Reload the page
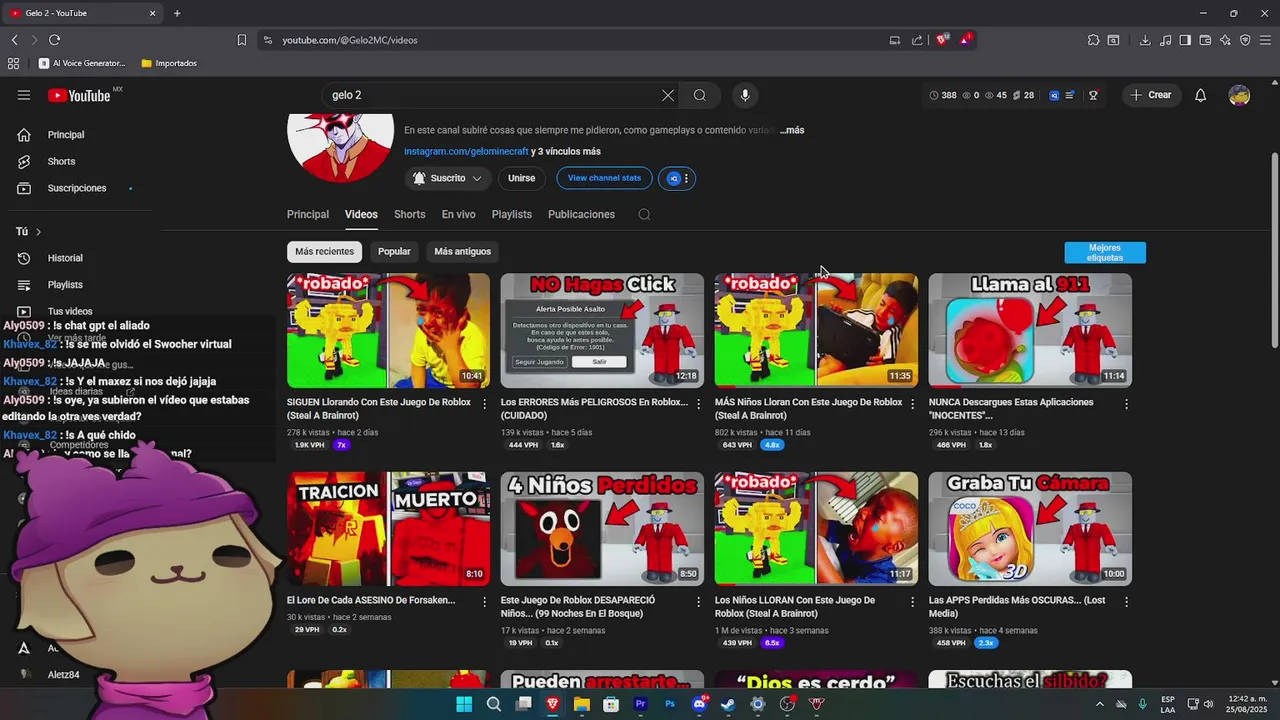The height and width of the screenshot is (720, 1280). [x=54, y=40]
